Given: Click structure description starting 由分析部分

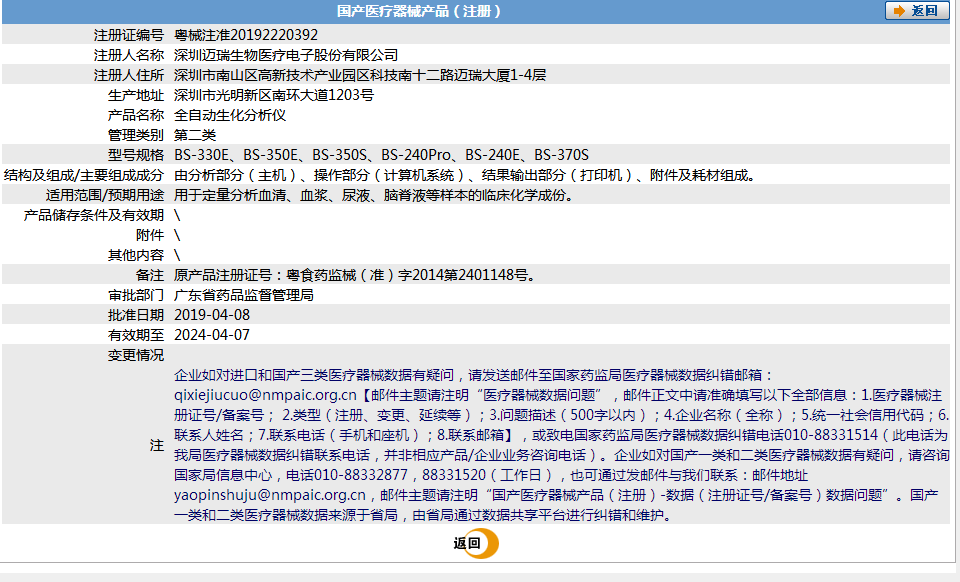Looking at the screenshot, I should coord(467,175).
